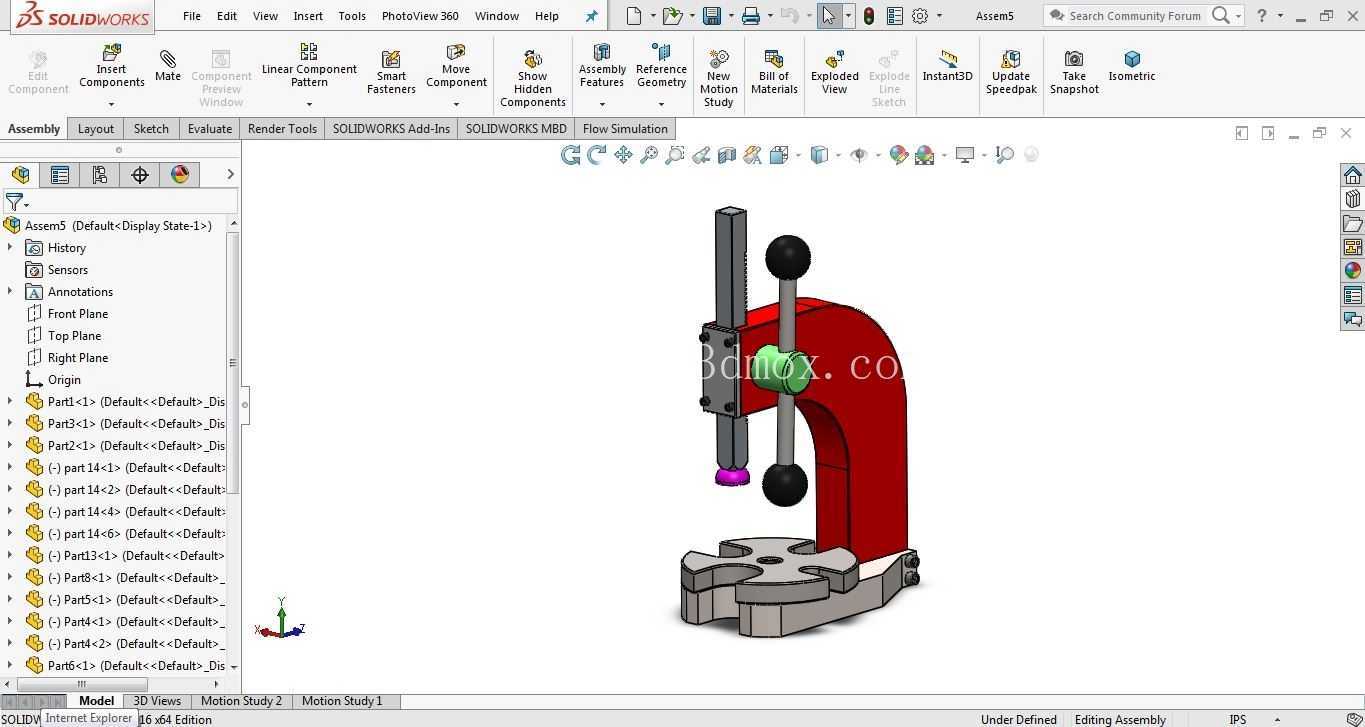1365x727 pixels.
Task: Open the Options gear icon
Action: 920,16
